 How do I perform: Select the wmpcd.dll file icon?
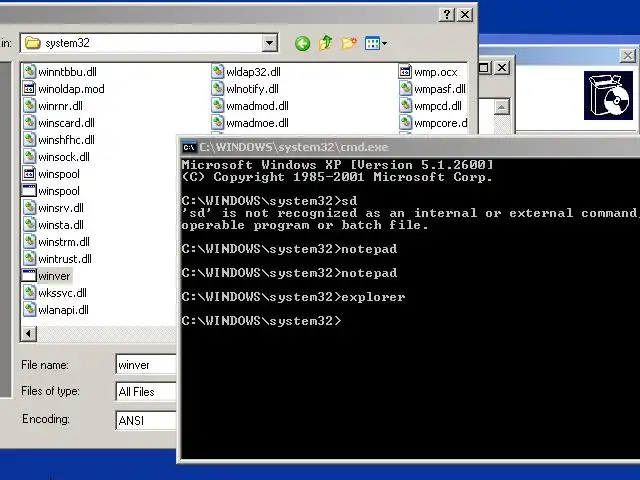point(405,106)
